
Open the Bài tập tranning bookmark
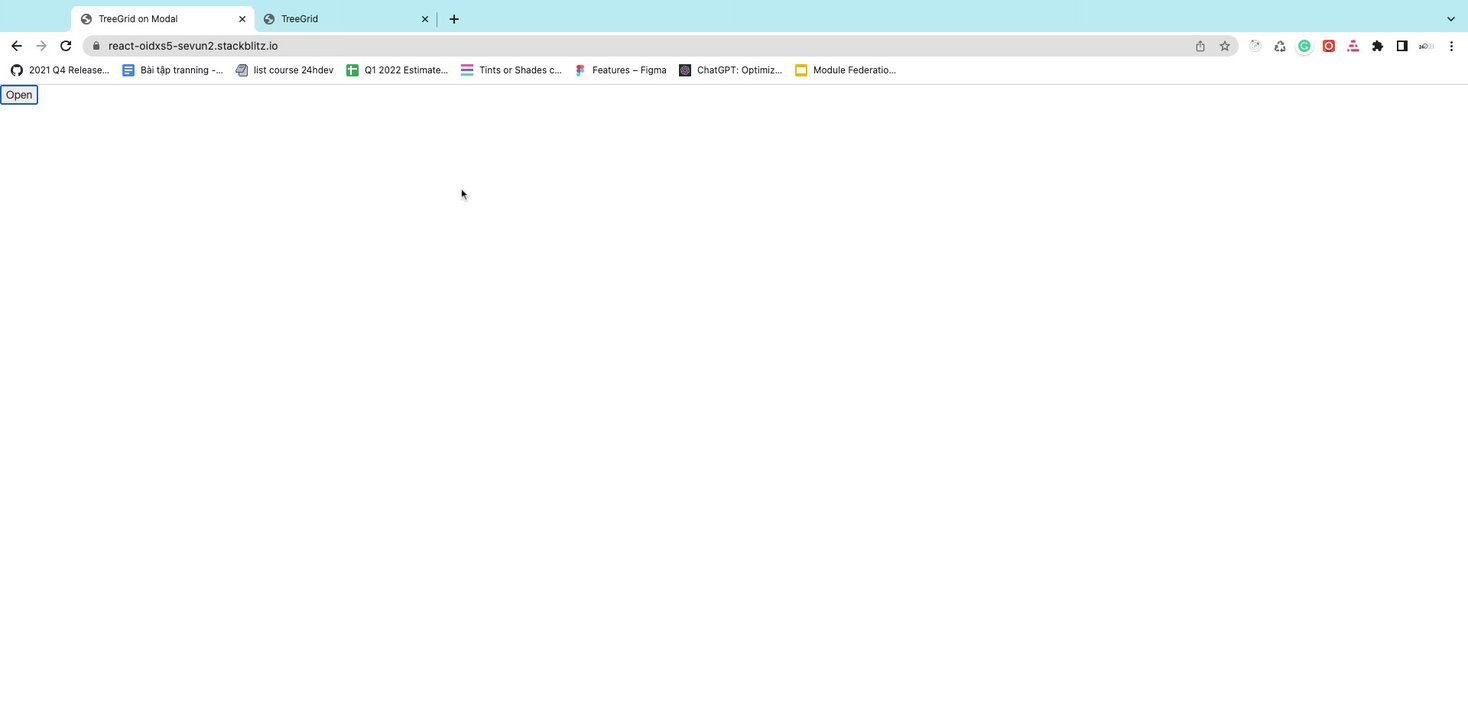click(x=172, y=70)
